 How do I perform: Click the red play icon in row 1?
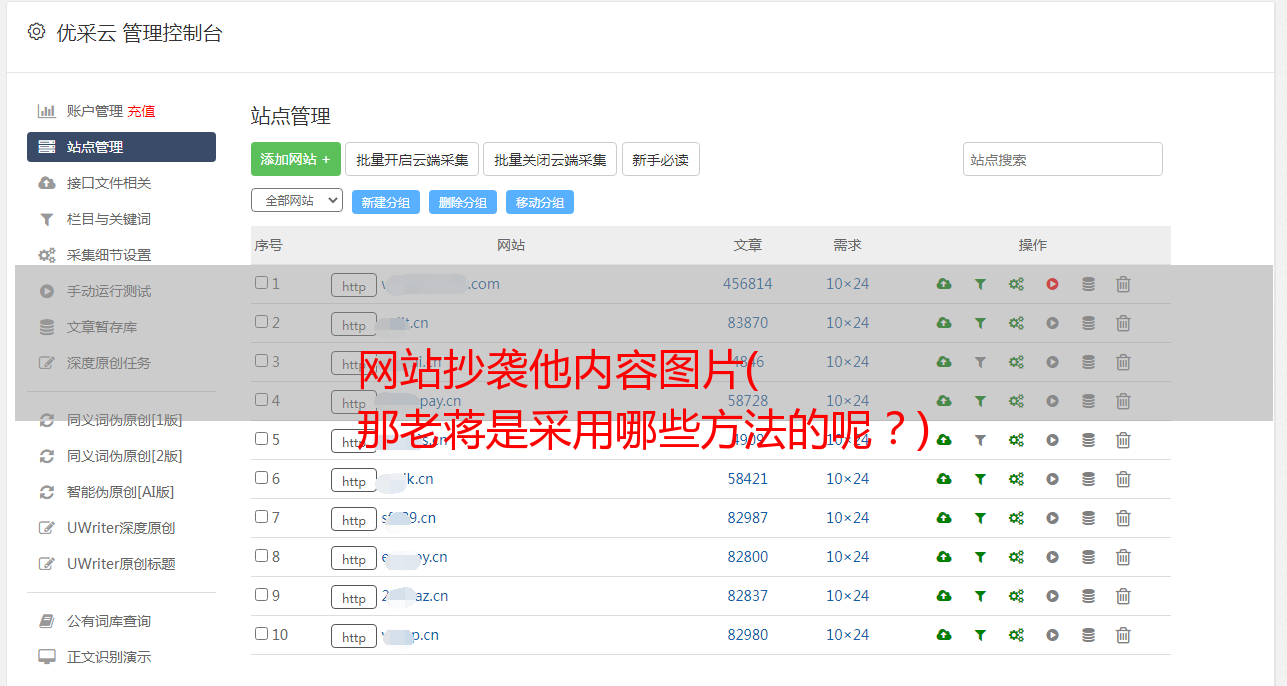pyautogui.click(x=1052, y=284)
